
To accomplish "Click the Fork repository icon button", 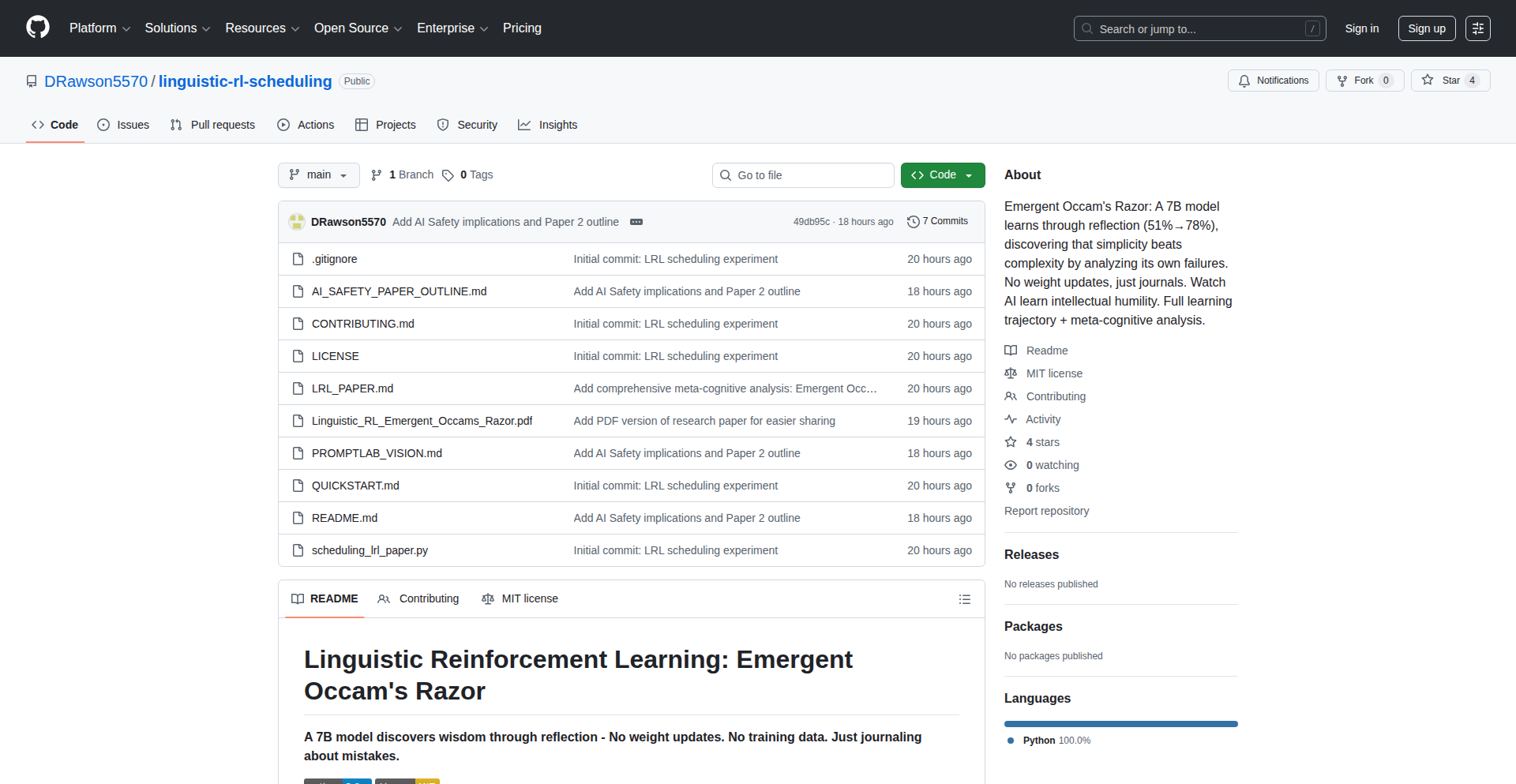I will tap(1364, 81).
